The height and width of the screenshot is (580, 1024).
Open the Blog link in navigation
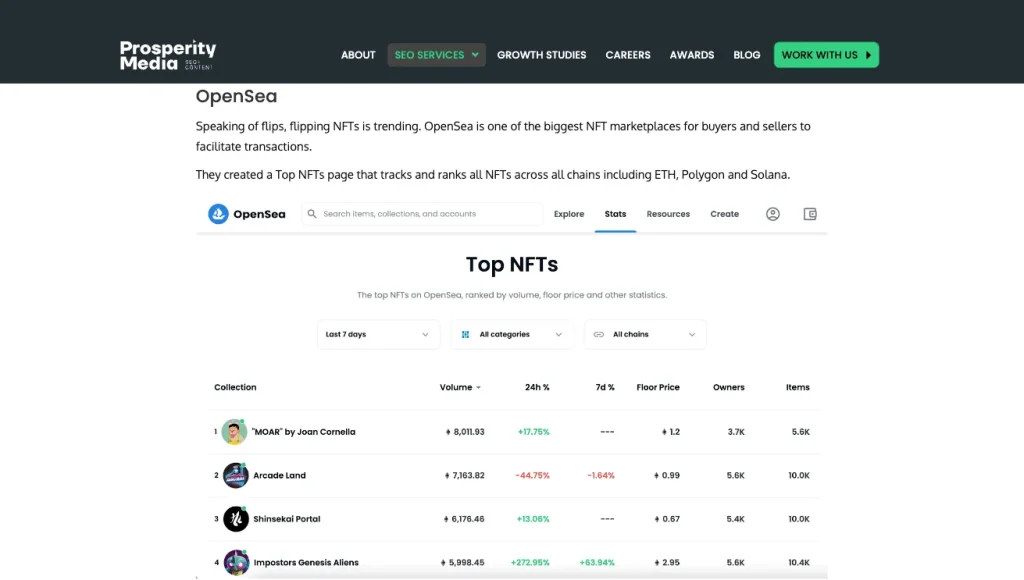[746, 55]
